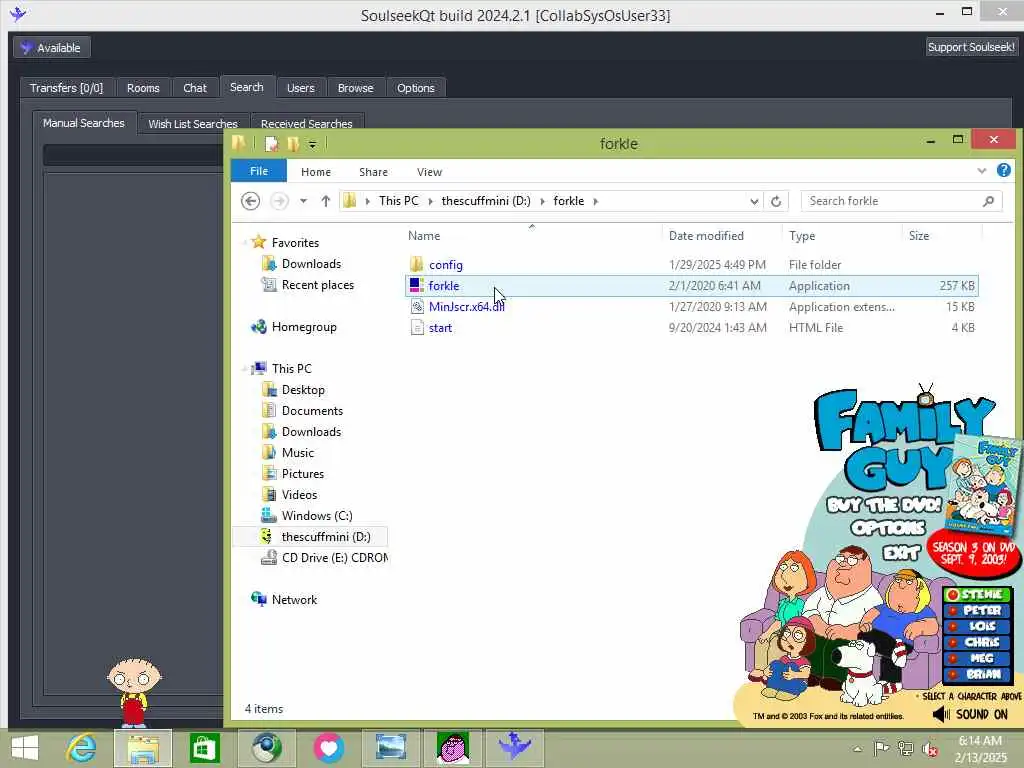Open the Share ribbon tab
The image size is (1024, 768).
click(x=374, y=172)
